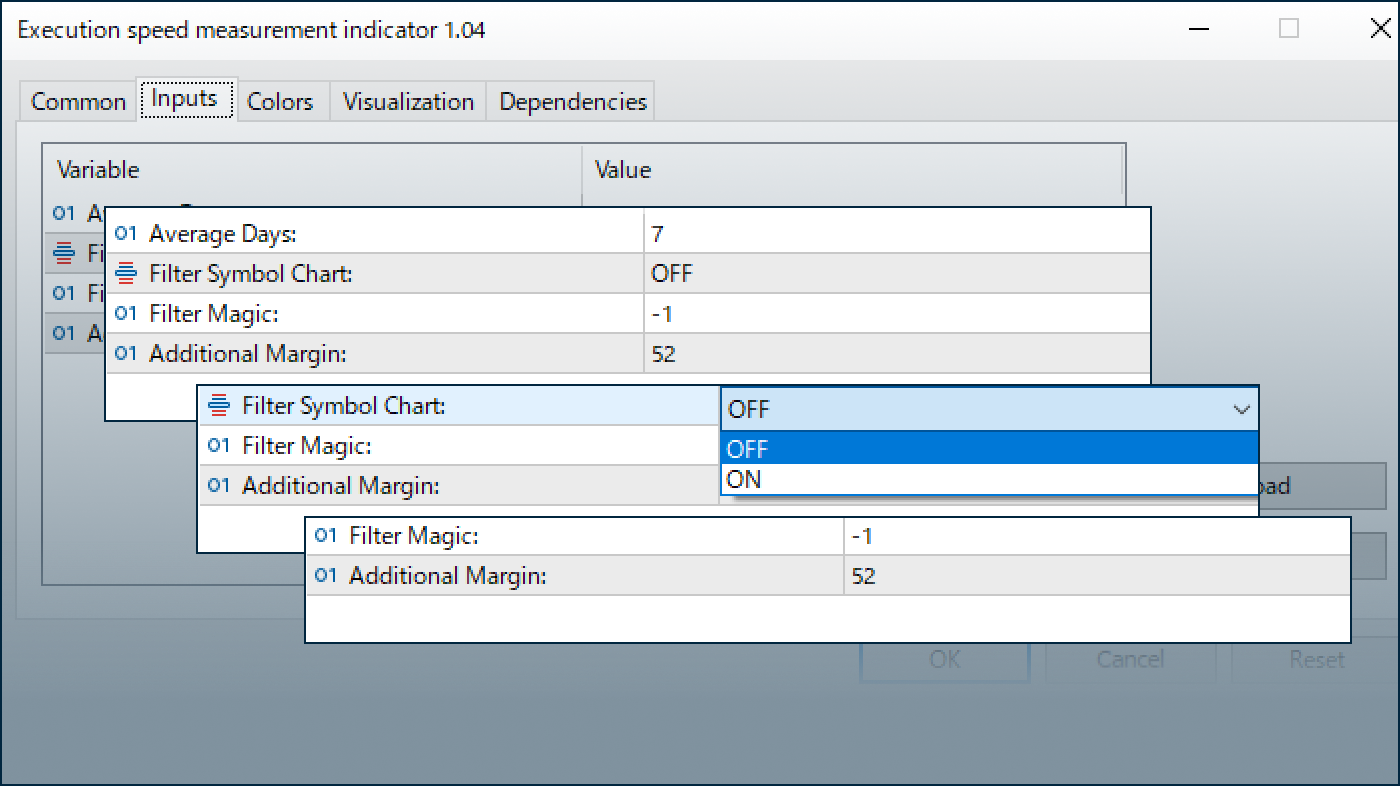Click the Value column header
This screenshot has width=1400, height=786.
tap(854, 170)
